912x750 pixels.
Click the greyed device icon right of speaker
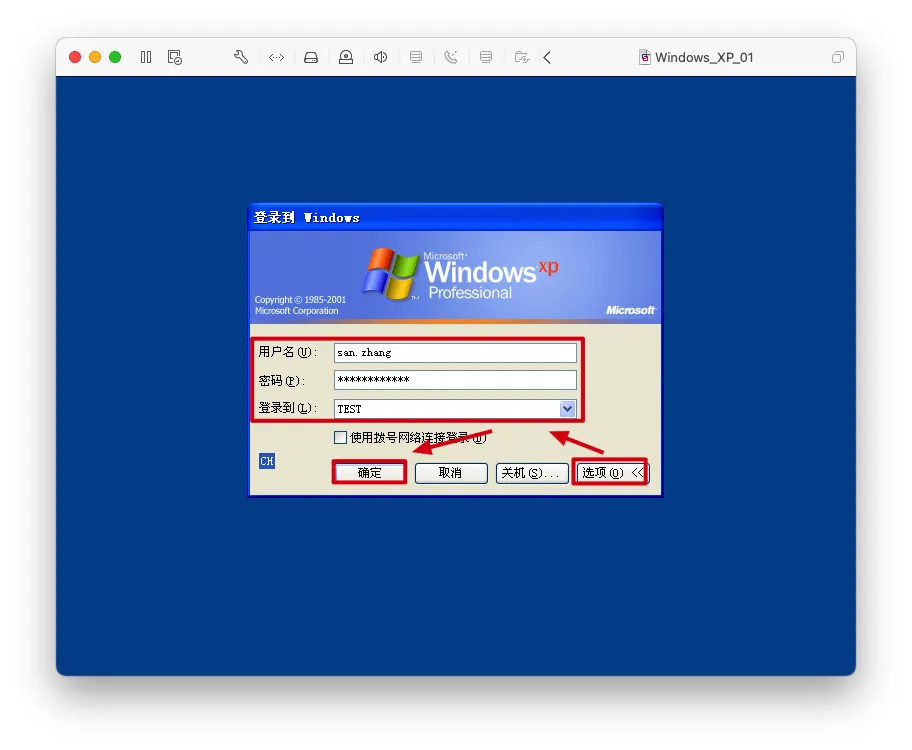416,57
